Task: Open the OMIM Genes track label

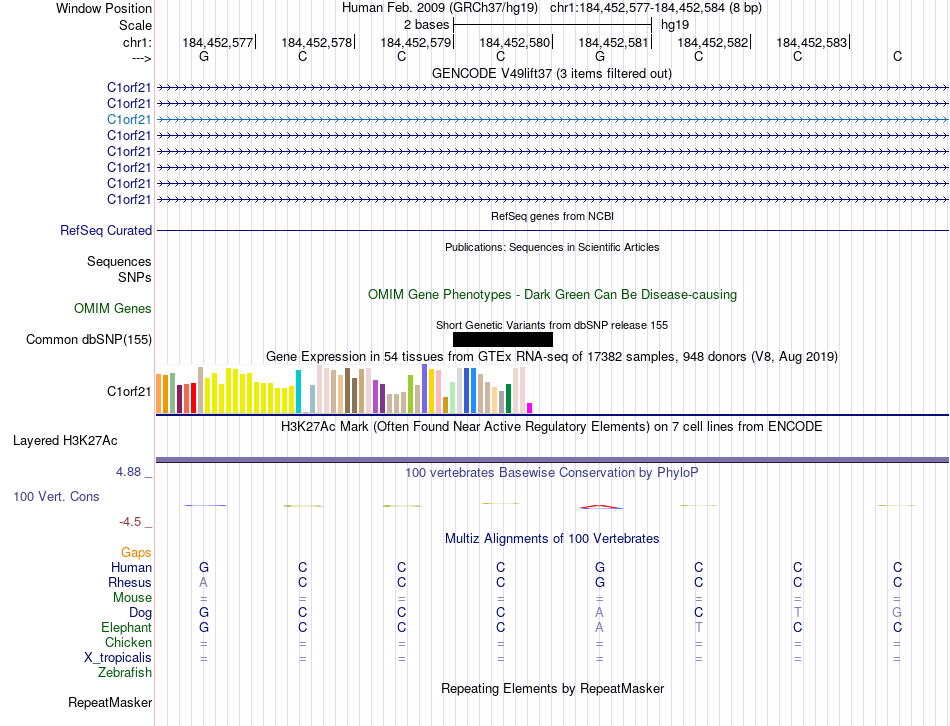Action: [113, 309]
